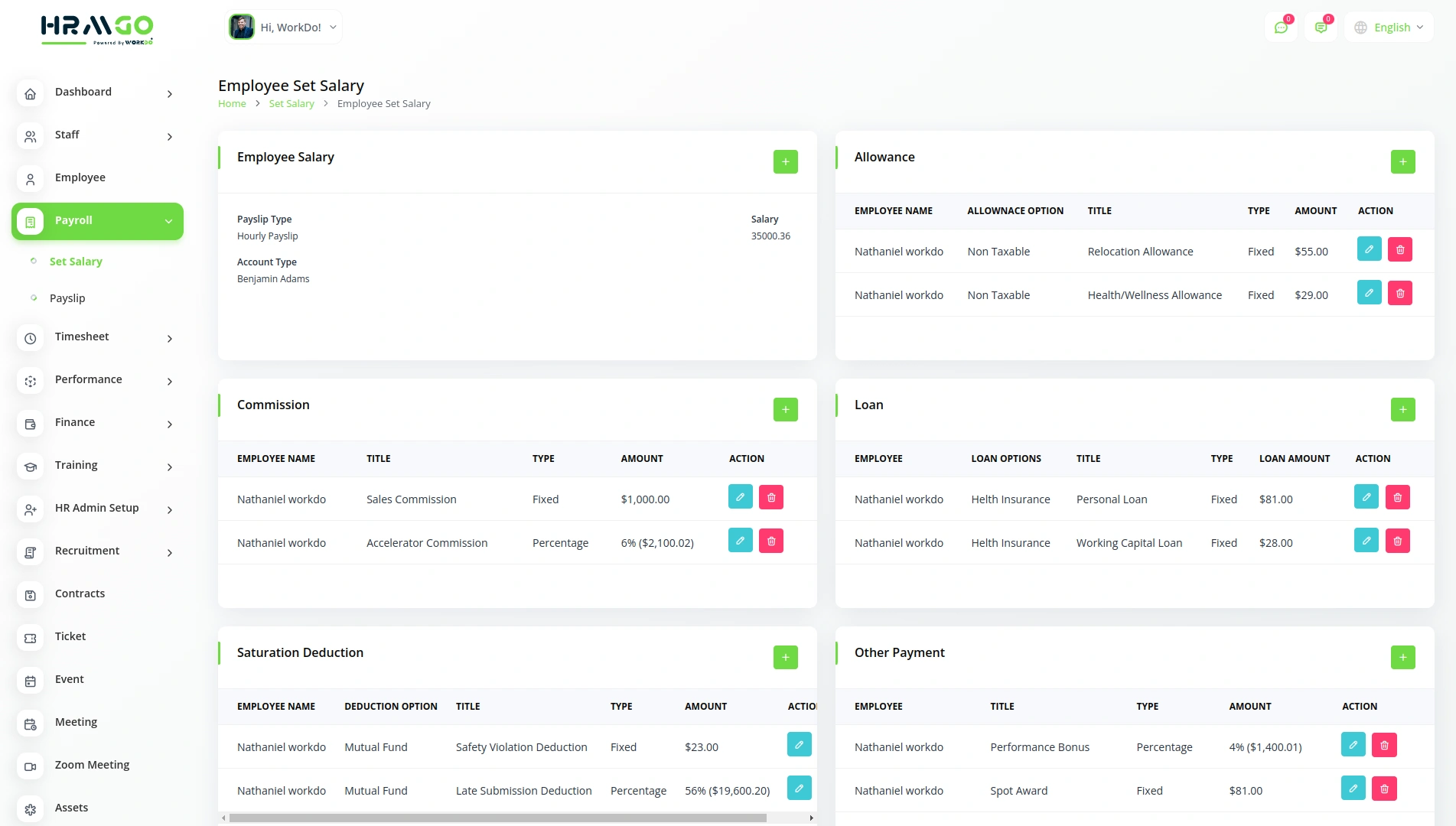Edit the Relocation Allowance row
Screen dimensions: 1456x826
click(1369, 250)
